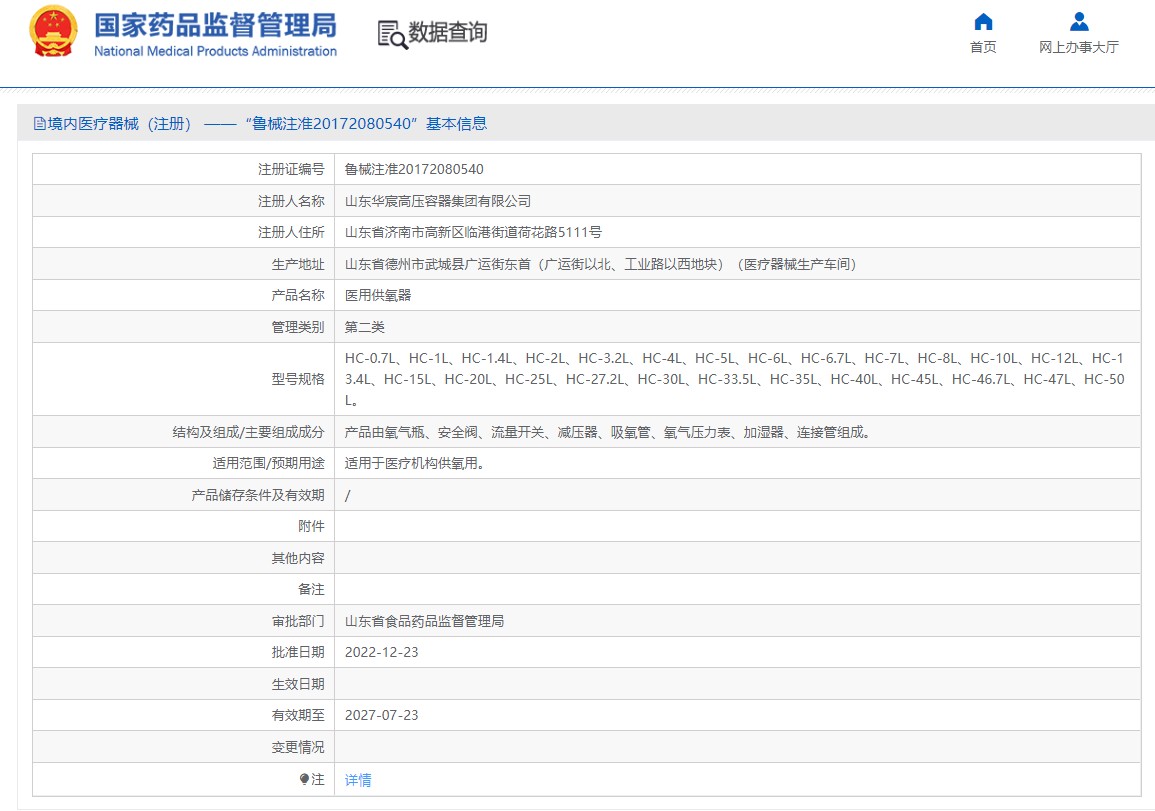Click the national emblem logo
This screenshot has width=1155, height=811.
tap(53, 31)
